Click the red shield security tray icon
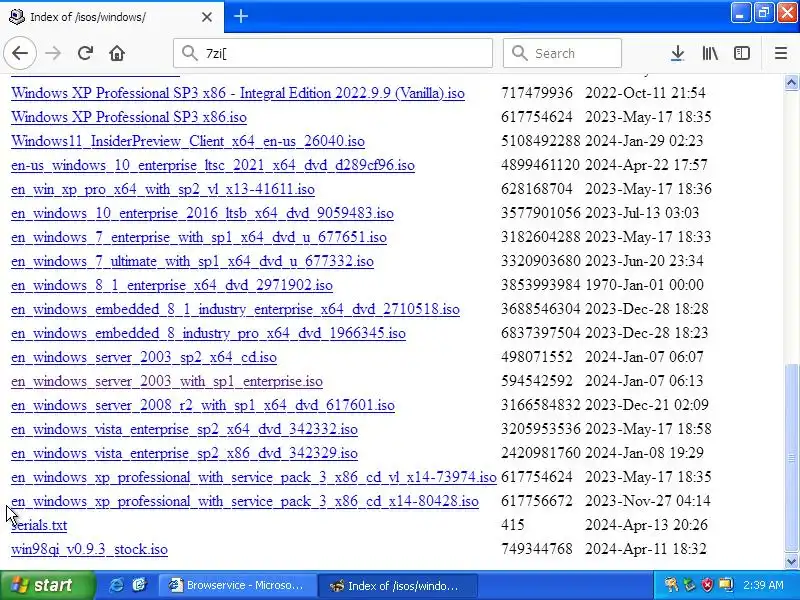This screenshot has width=800, height=600. [x=707, y=585]
